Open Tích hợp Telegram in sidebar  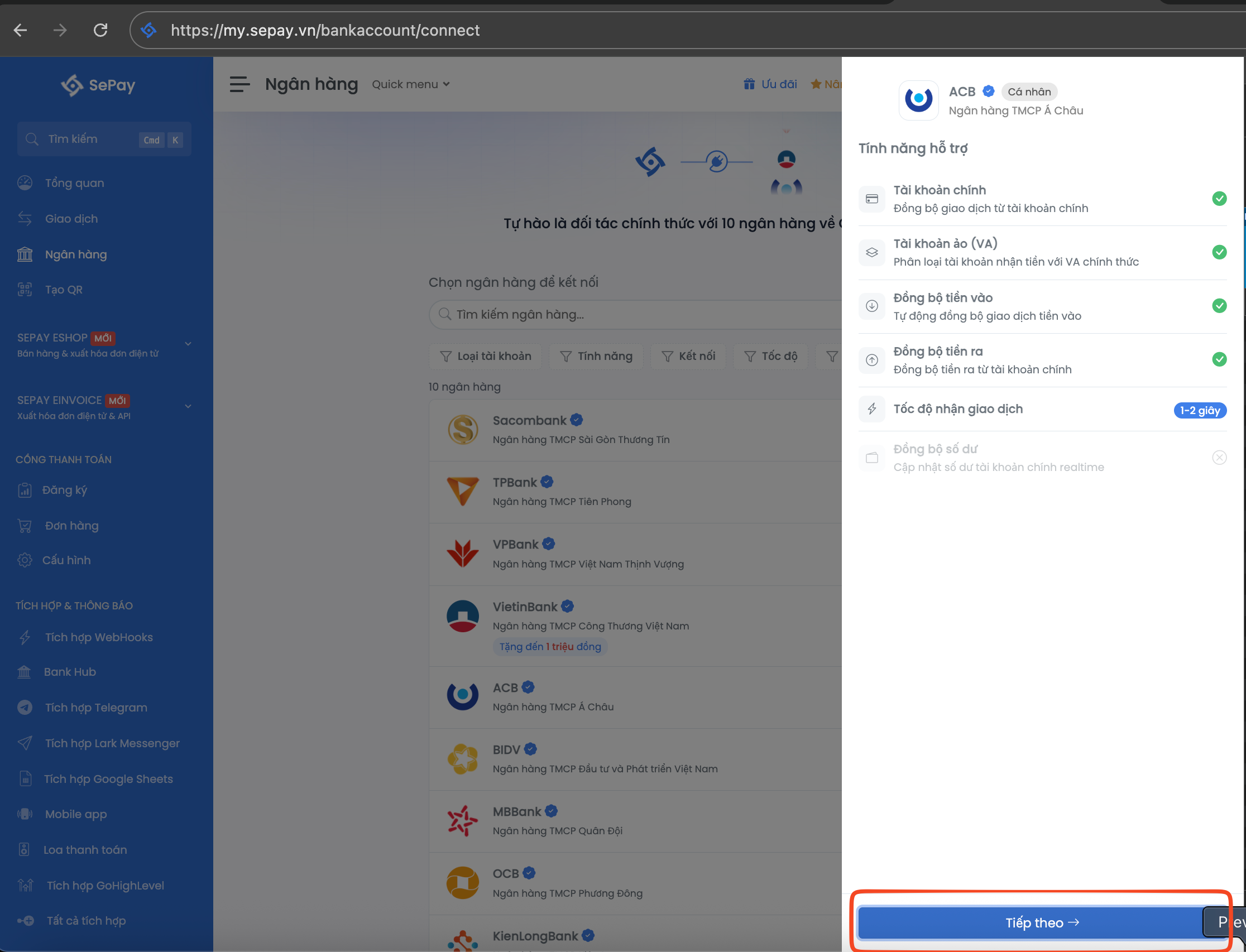[96, 707]
